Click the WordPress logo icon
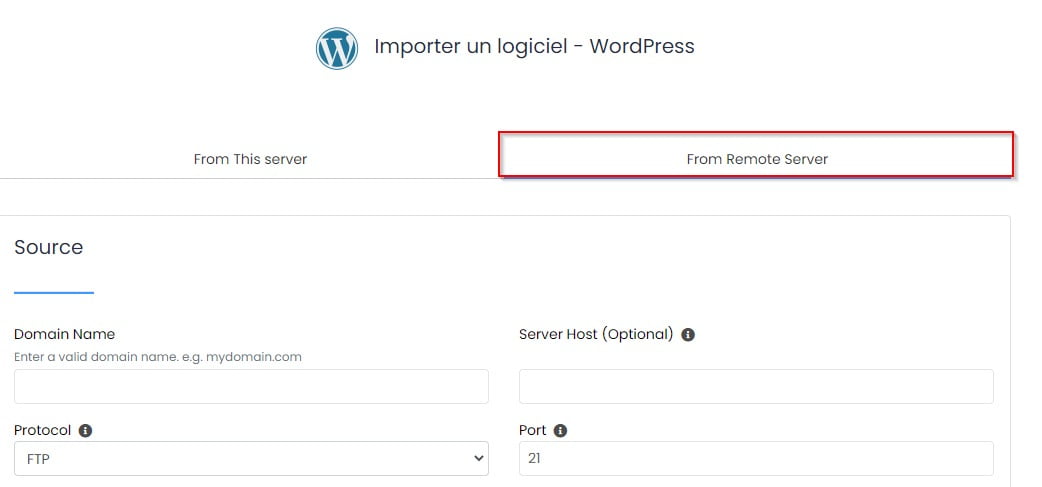This screenshot has height=487, width=1042. point(336,48)
